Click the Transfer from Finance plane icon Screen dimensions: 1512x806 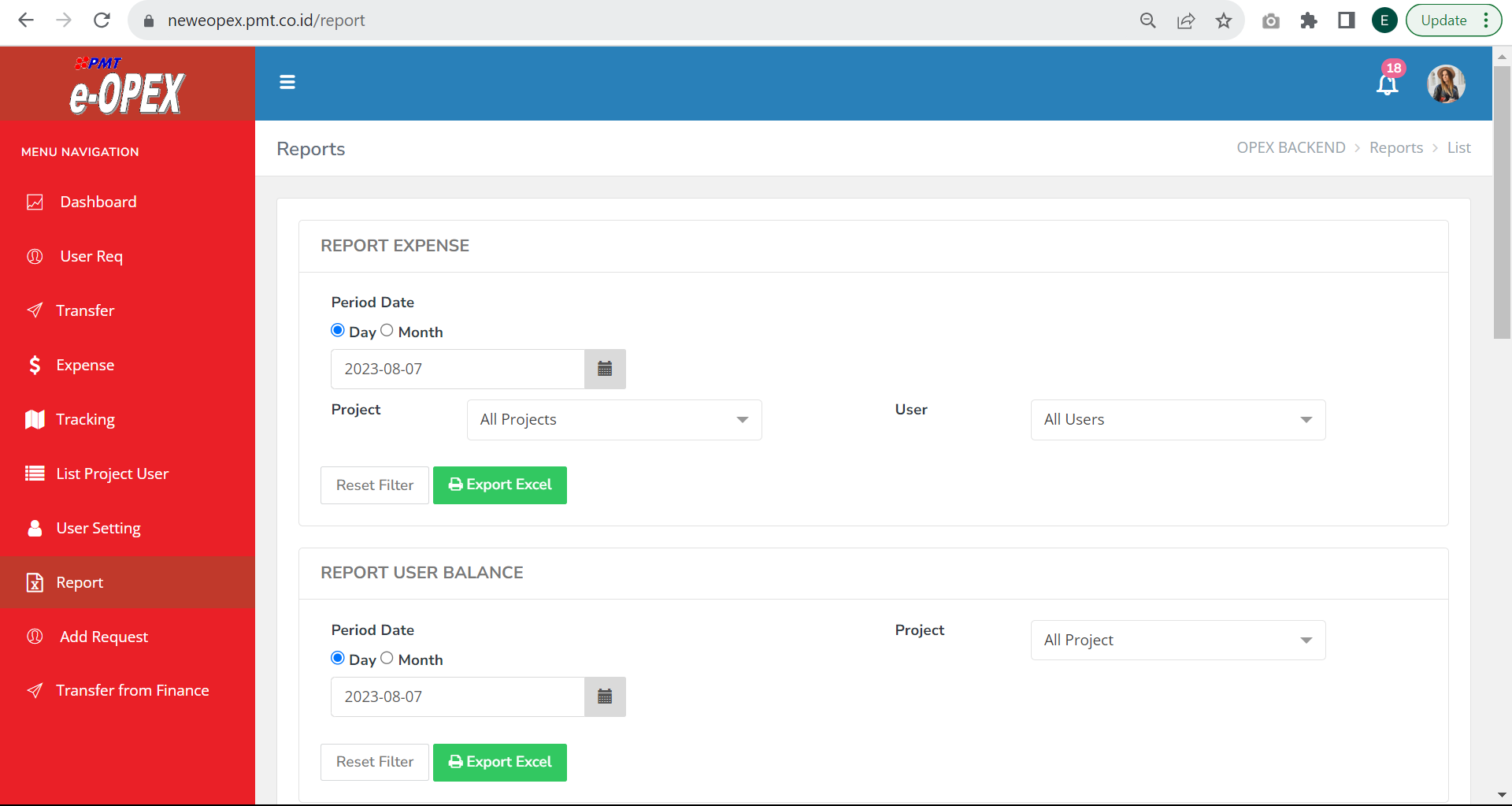point(35,691)
